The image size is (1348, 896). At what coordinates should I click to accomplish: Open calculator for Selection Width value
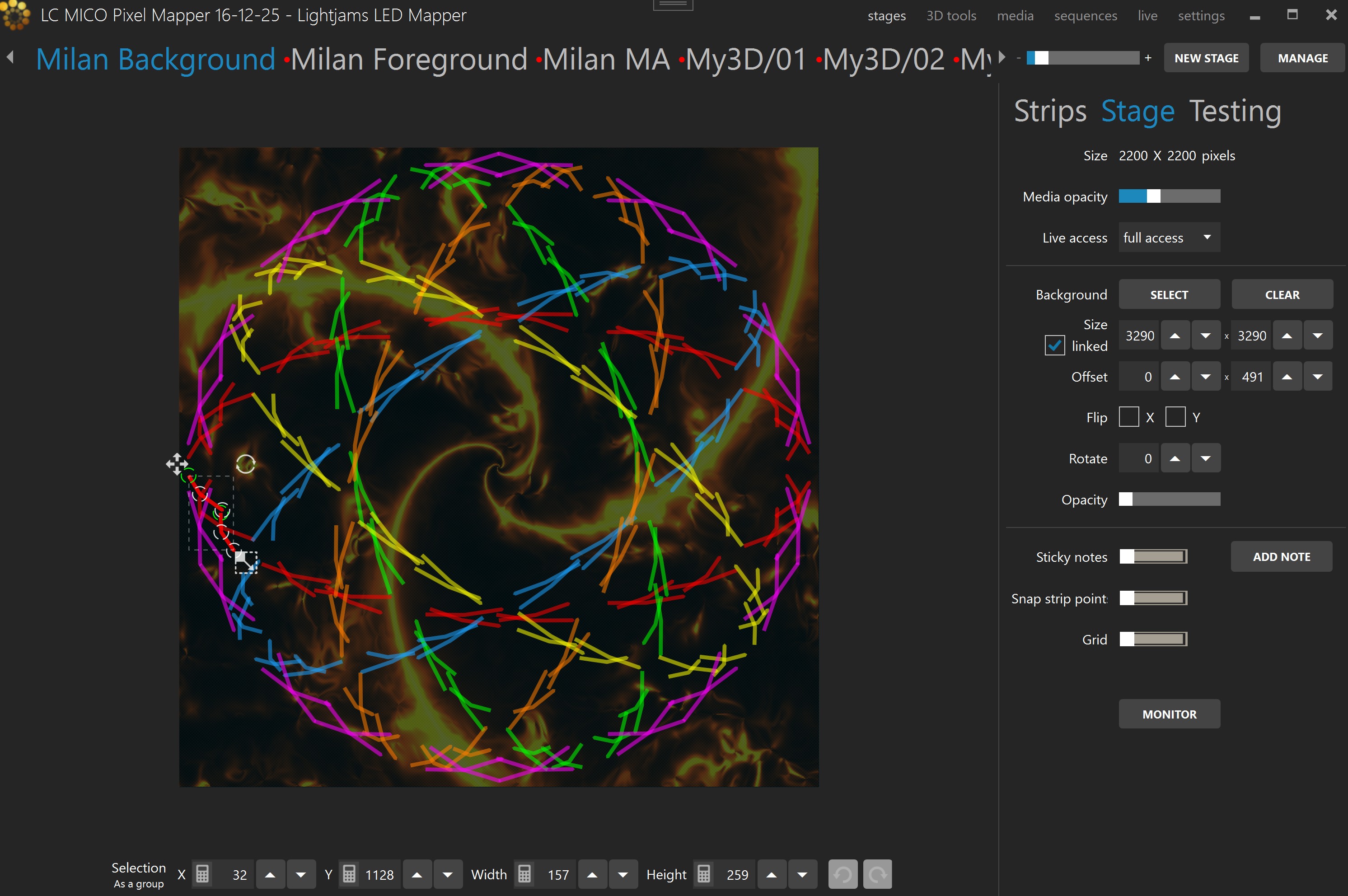pyautogui.click(x=524, y=874)
